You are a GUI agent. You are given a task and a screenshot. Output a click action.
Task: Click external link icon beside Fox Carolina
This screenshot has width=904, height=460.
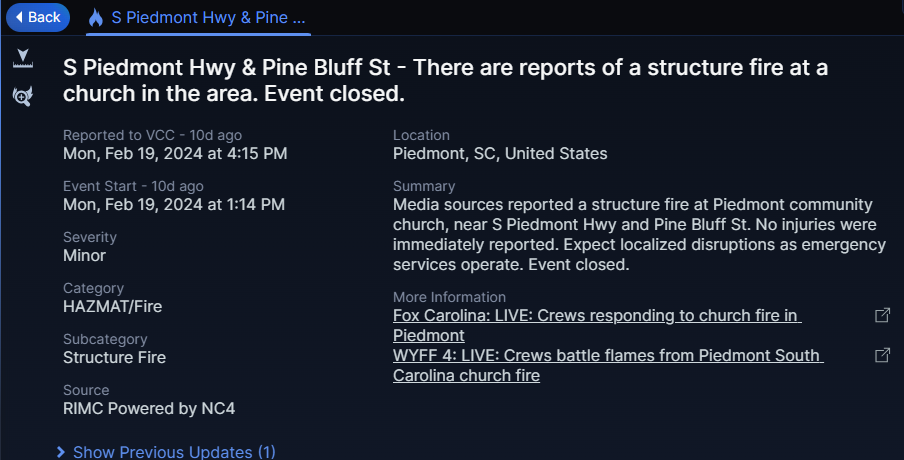[x=882, y=316]
